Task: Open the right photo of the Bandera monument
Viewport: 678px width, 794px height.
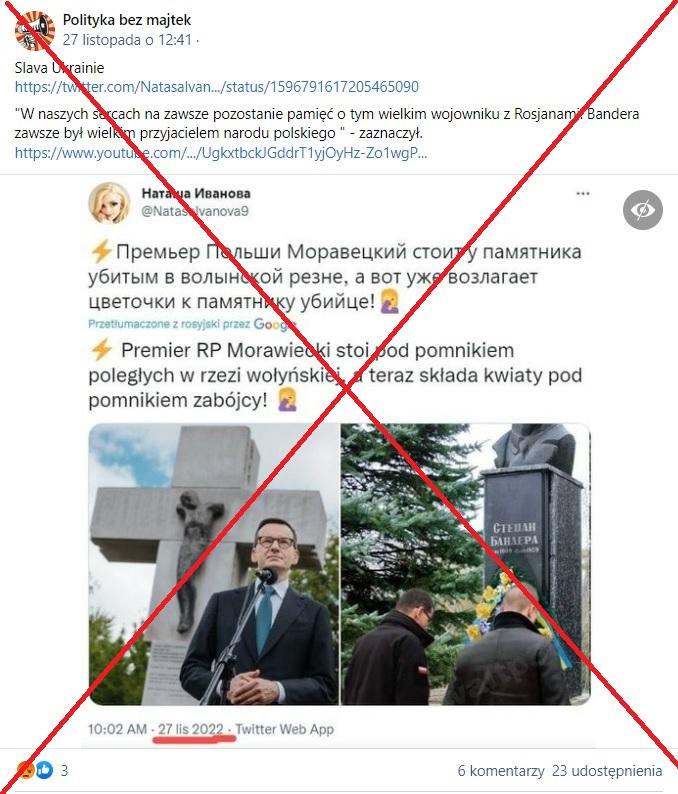Action: click(x=465, y=564)
